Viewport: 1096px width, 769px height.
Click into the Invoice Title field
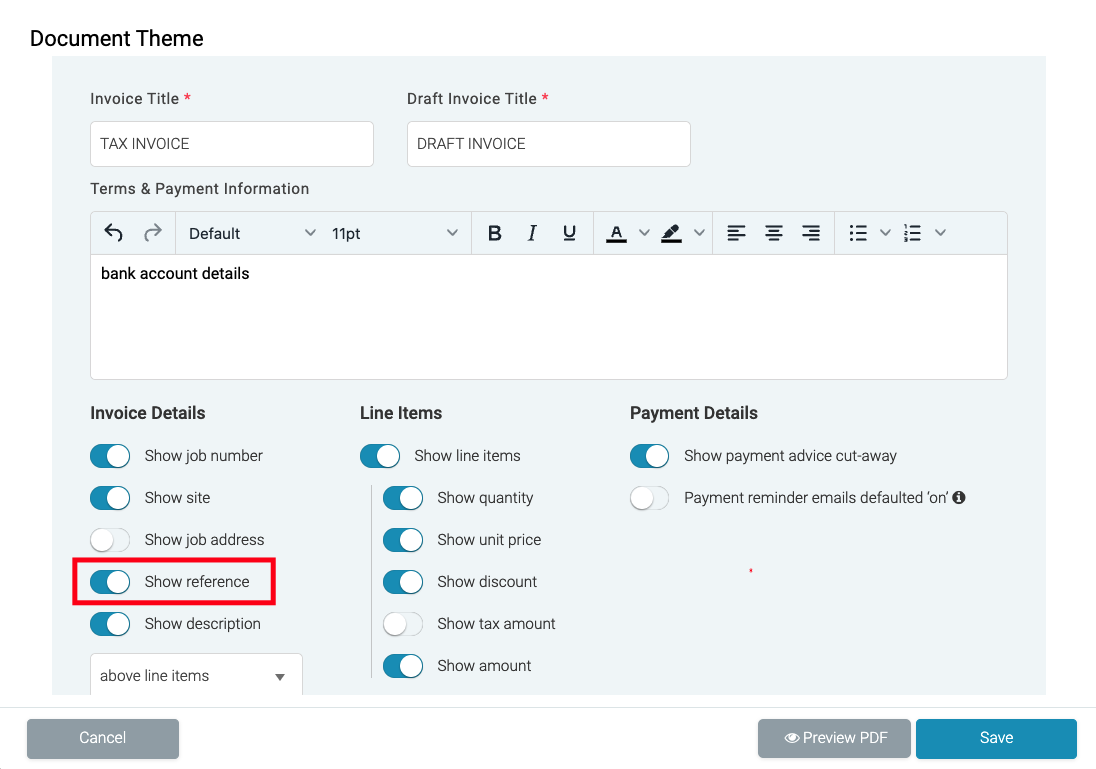[x=231, y=144]
